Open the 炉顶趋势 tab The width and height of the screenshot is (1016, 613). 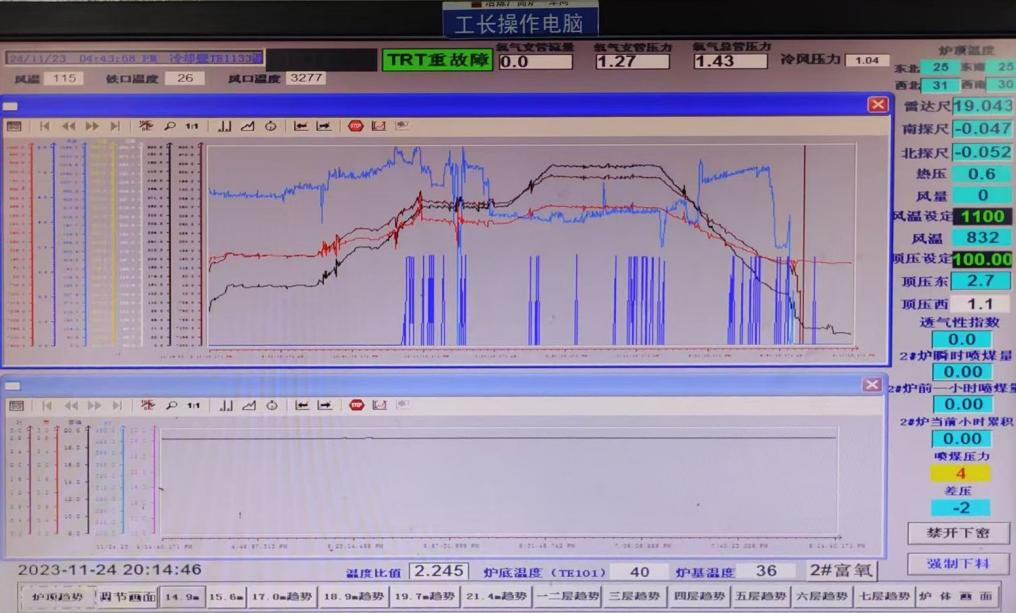click(57, 596)
